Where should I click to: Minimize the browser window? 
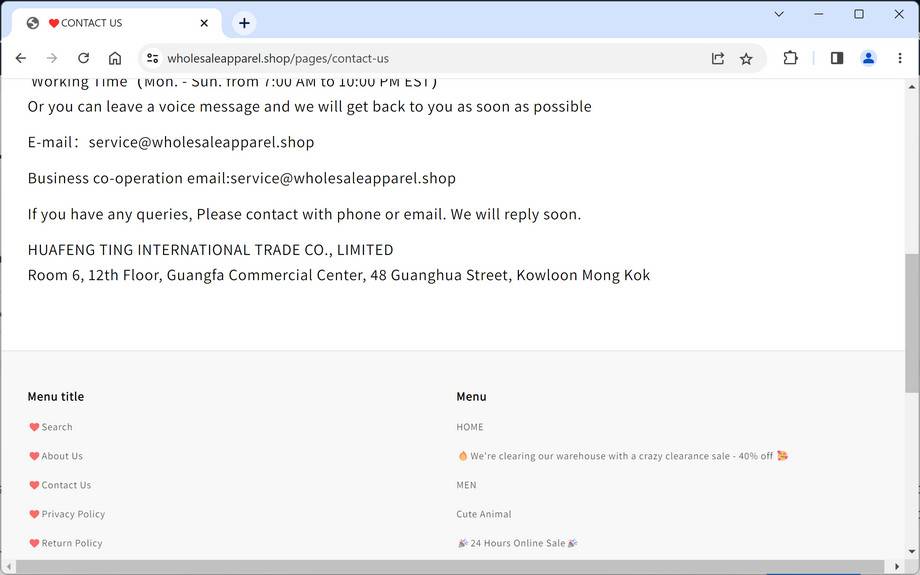[819, 14]
